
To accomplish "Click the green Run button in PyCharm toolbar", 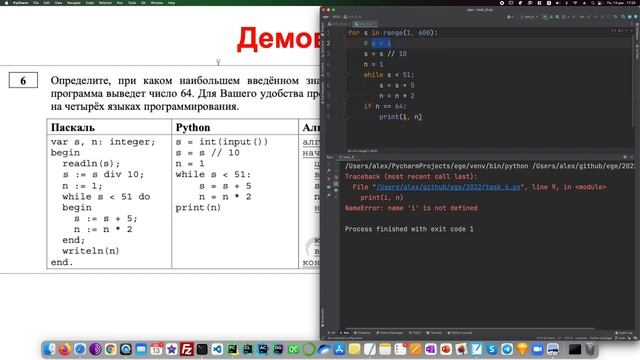I will click(x=546, y=17).
